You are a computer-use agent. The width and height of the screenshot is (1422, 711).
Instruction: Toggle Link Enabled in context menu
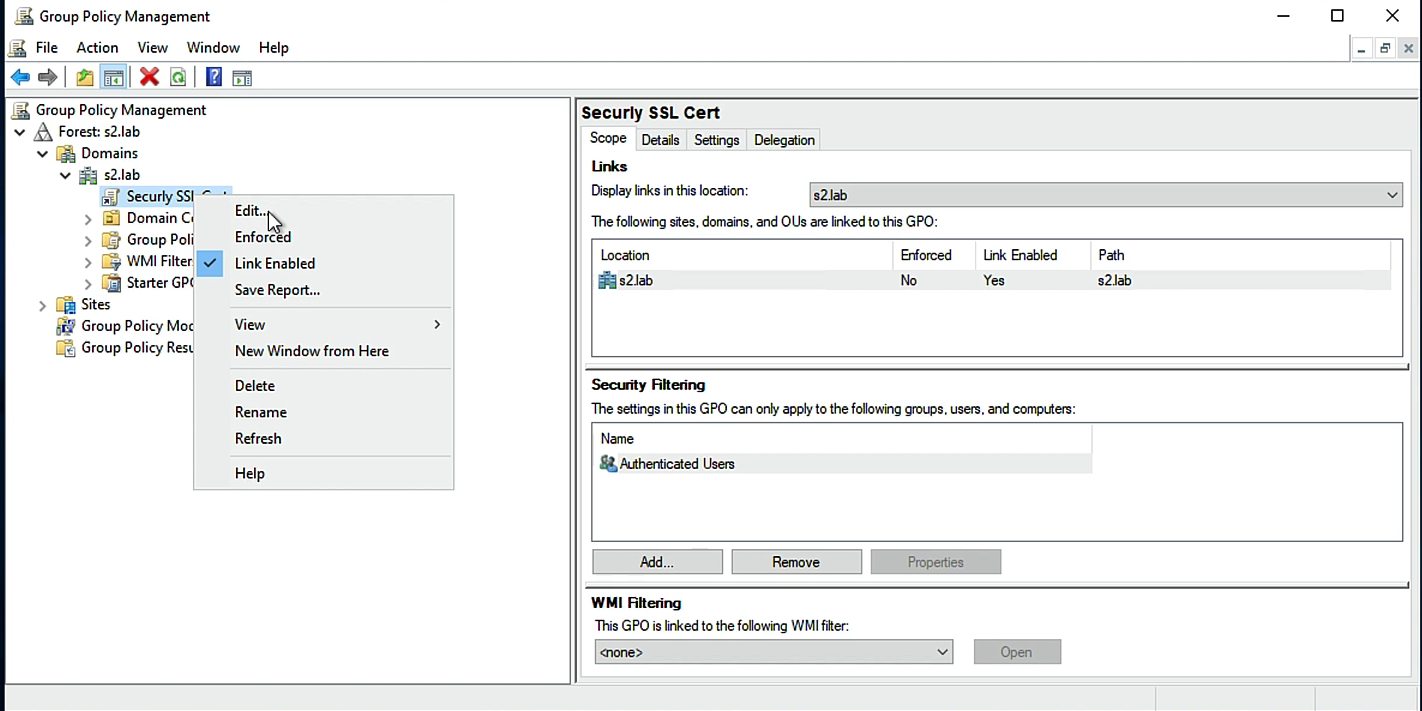tap(275, 264)
